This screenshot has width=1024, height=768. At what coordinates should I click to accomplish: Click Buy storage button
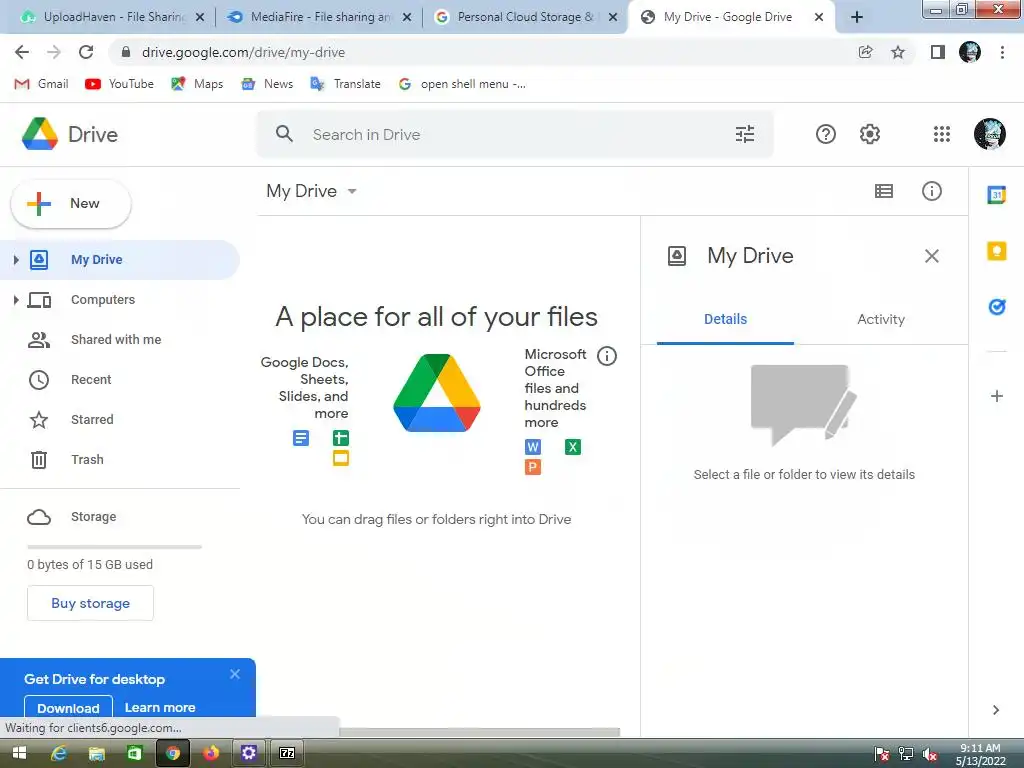click(90, 603)
